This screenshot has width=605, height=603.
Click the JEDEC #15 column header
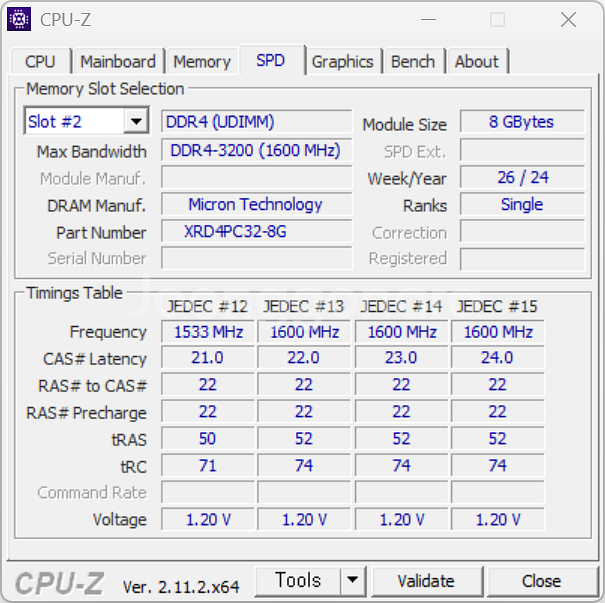tap(497, 307)
